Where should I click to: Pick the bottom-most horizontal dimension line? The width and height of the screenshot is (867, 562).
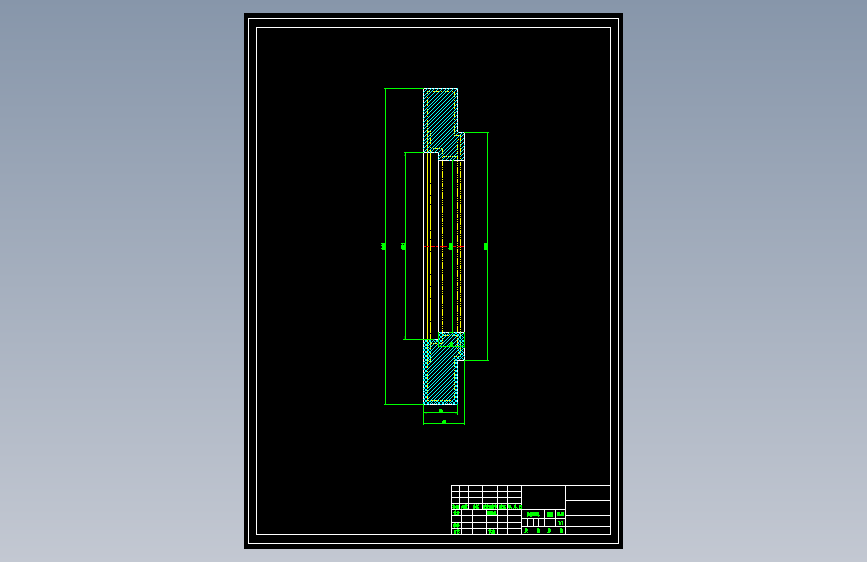(x=444, y=424)
